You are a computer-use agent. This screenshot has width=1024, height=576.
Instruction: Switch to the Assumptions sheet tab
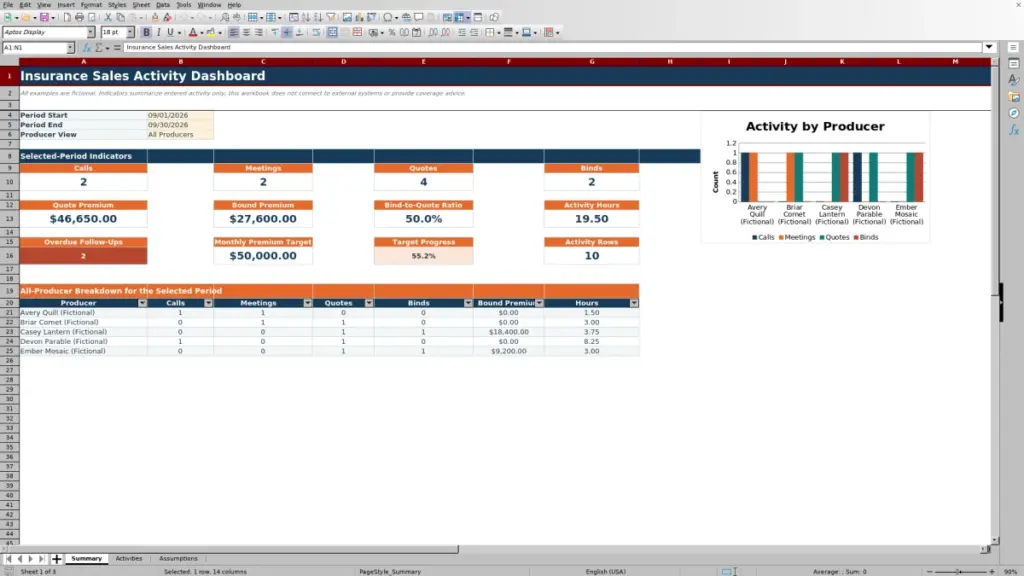(178, 559)
